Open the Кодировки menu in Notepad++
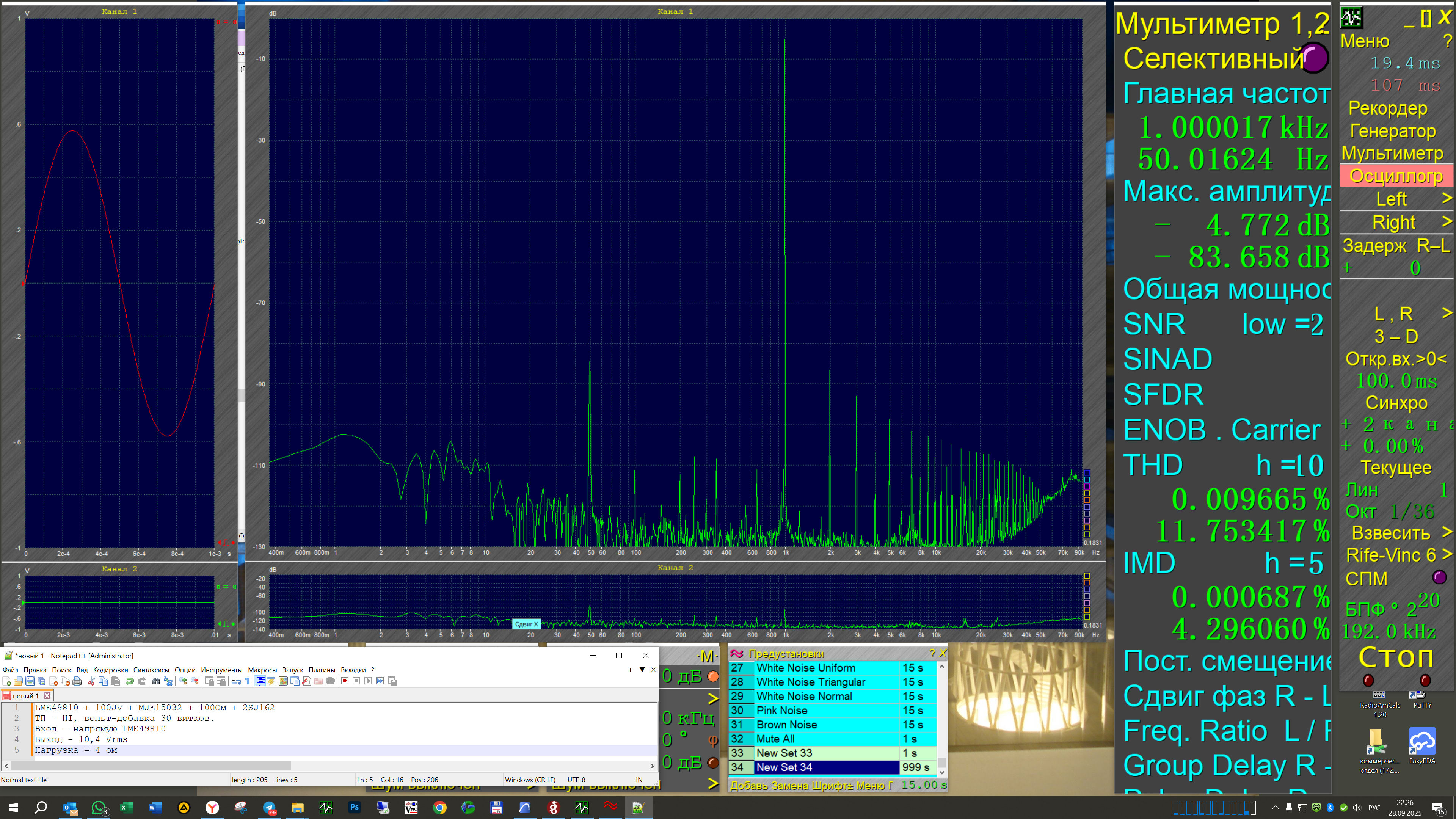 click(110, 670)
